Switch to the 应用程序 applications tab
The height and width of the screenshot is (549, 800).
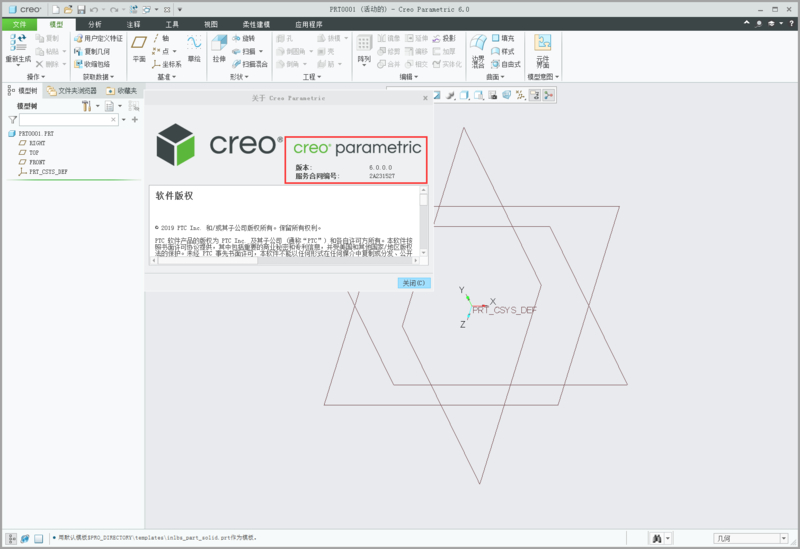tap(309, 24)
